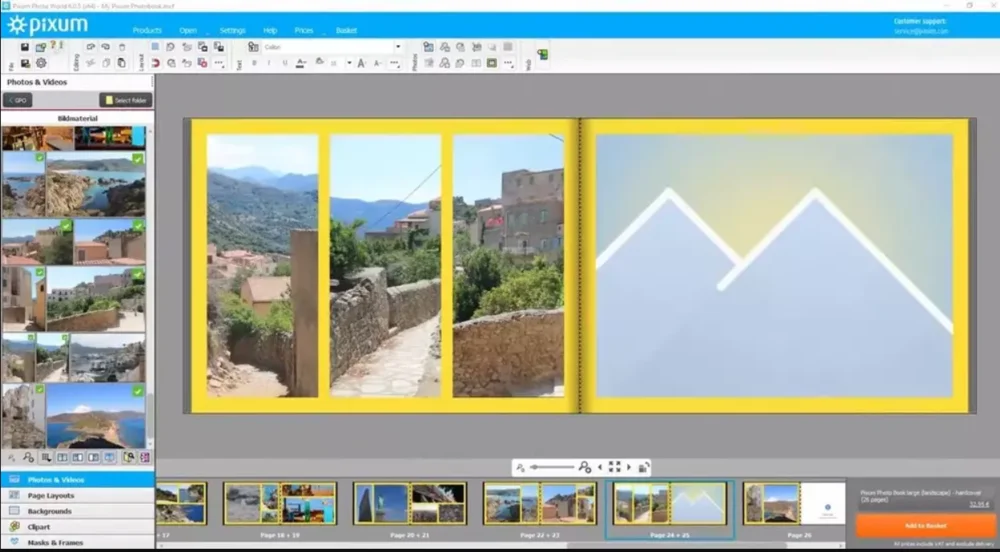Image resolution: width=1000 pixels, height=552 pixels.
Task: Click the fullscreen view icon below canvas
Action: tap(614, 467)
